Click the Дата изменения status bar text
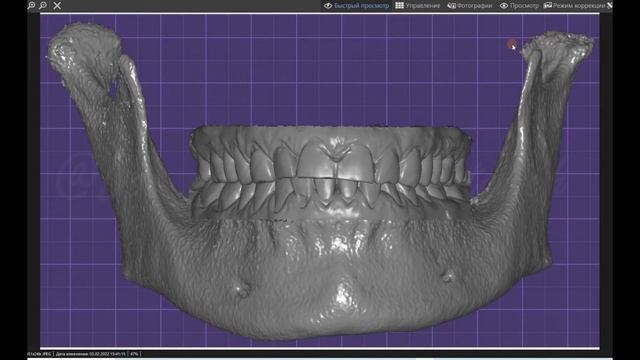The image size is (640, 360). coord(91,354)
